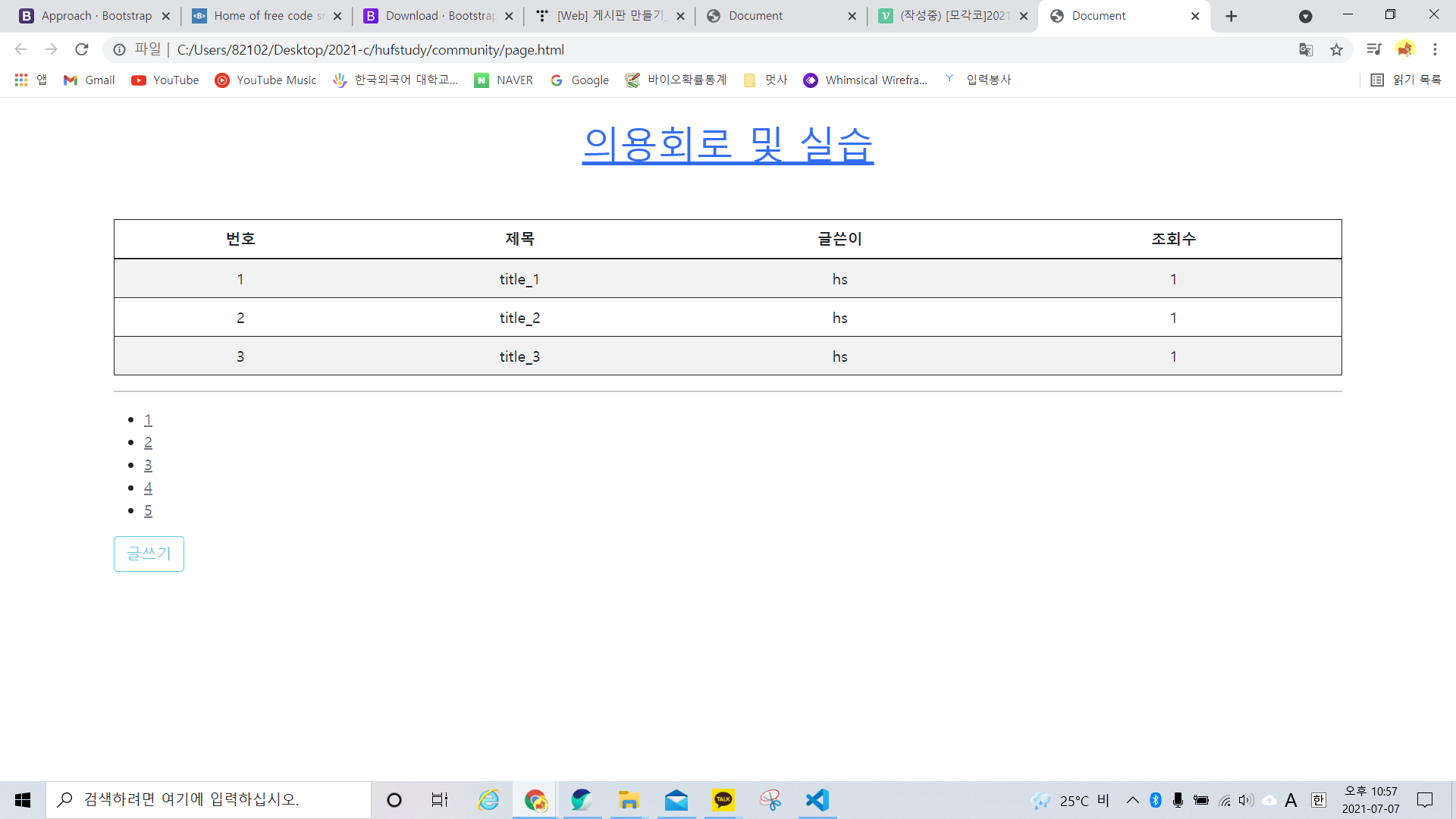Expand the tab search dropdown arrow
This screenshot has width=1456, height=819.
click(x=1305, y=16)
